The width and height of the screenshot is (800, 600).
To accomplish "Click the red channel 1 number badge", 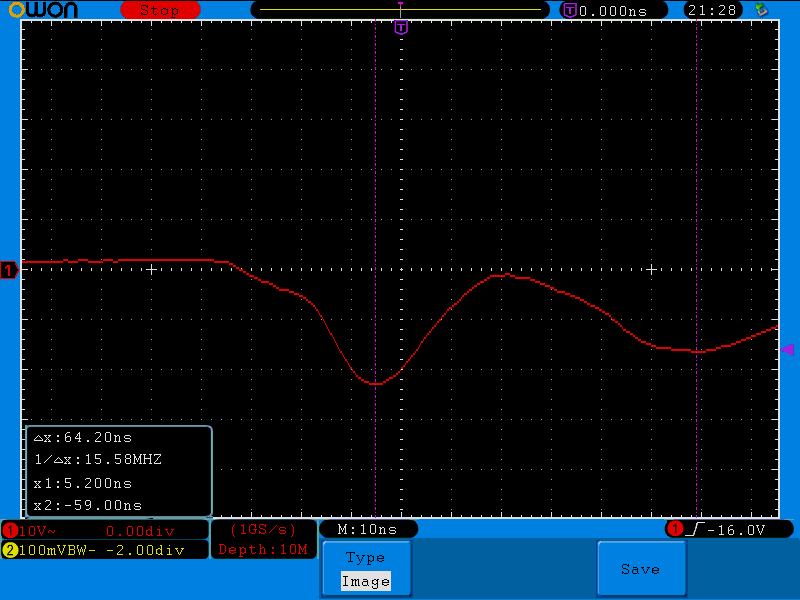I will pyautogui.click(x=10, y=530).
